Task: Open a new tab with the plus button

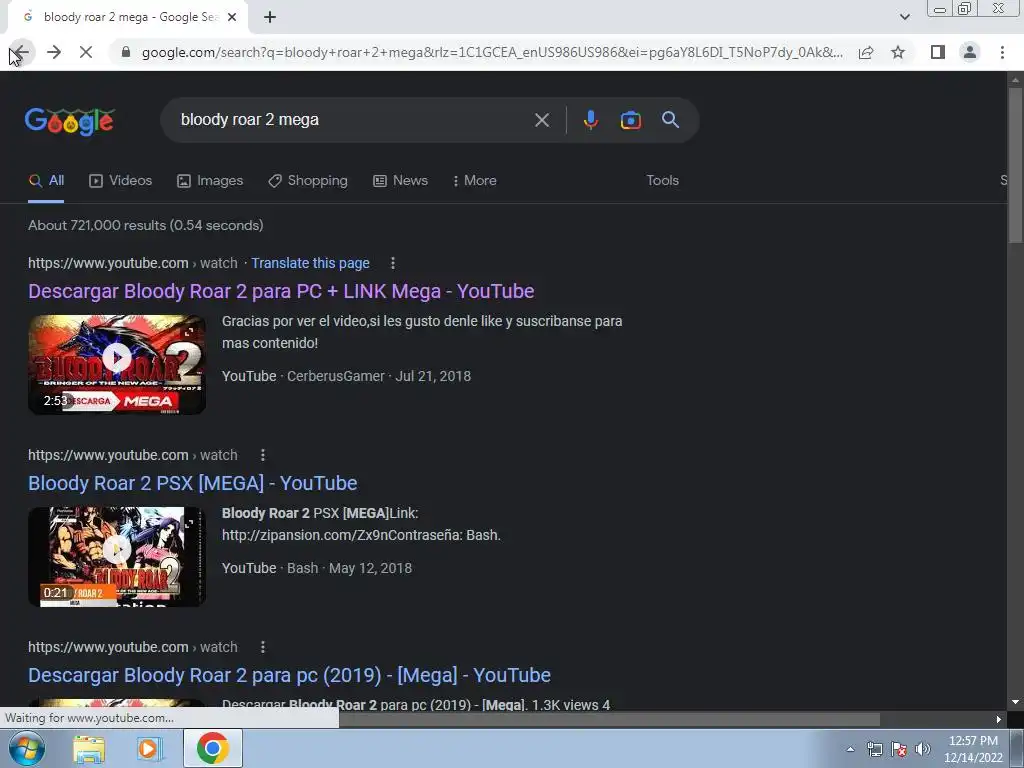Action: pyautogui.click(x=270, y=18)
